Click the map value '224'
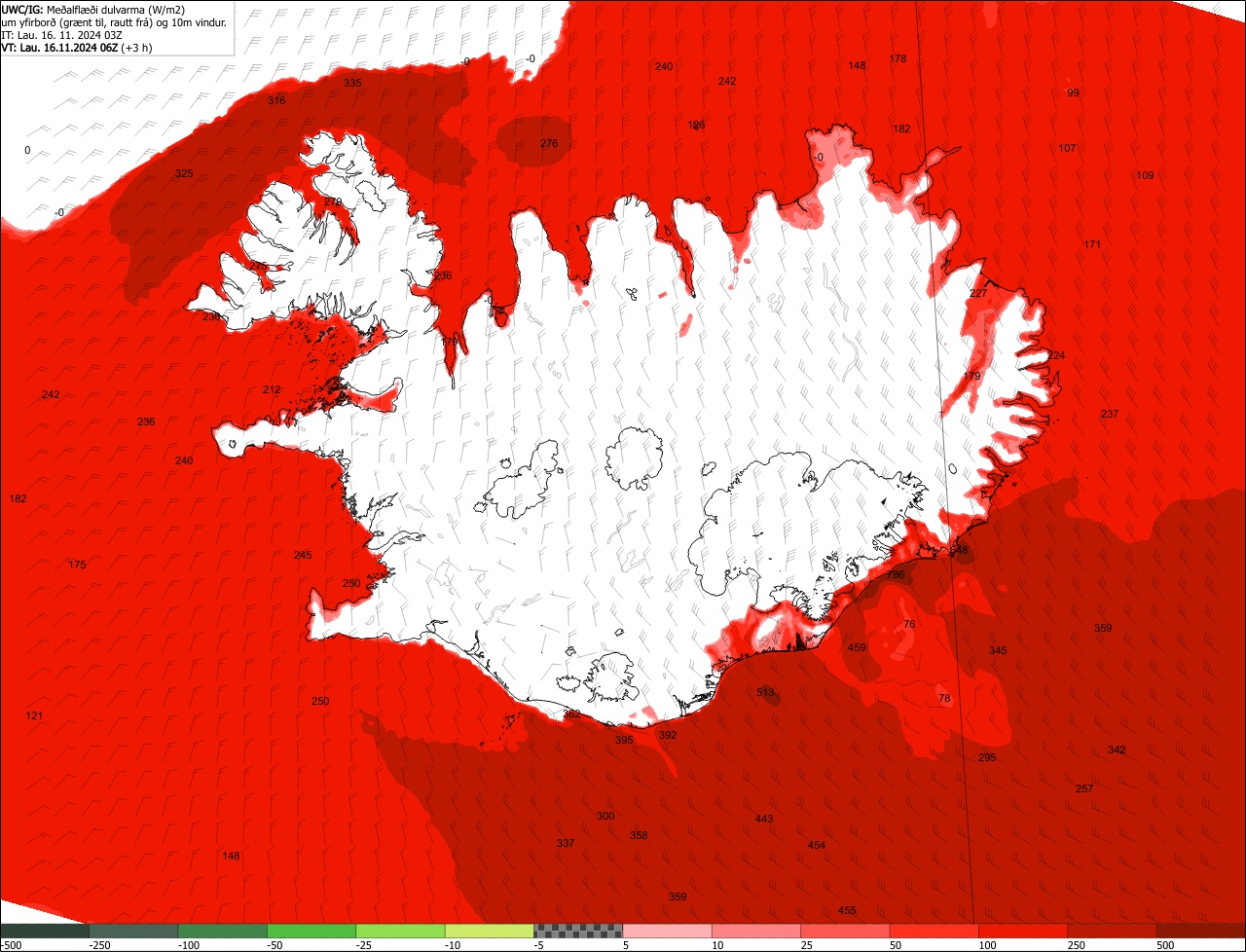 1056,355
